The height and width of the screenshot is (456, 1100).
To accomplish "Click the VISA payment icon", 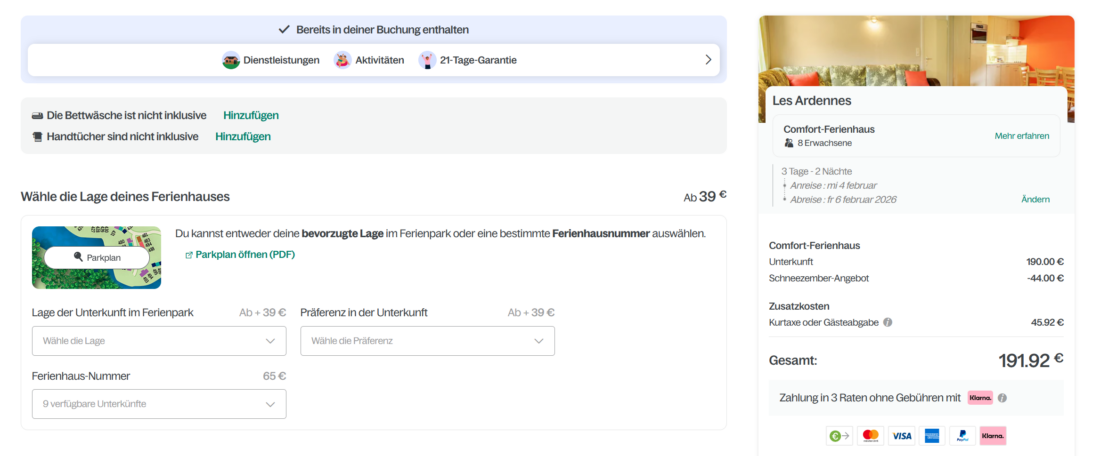I will point(901,436).
